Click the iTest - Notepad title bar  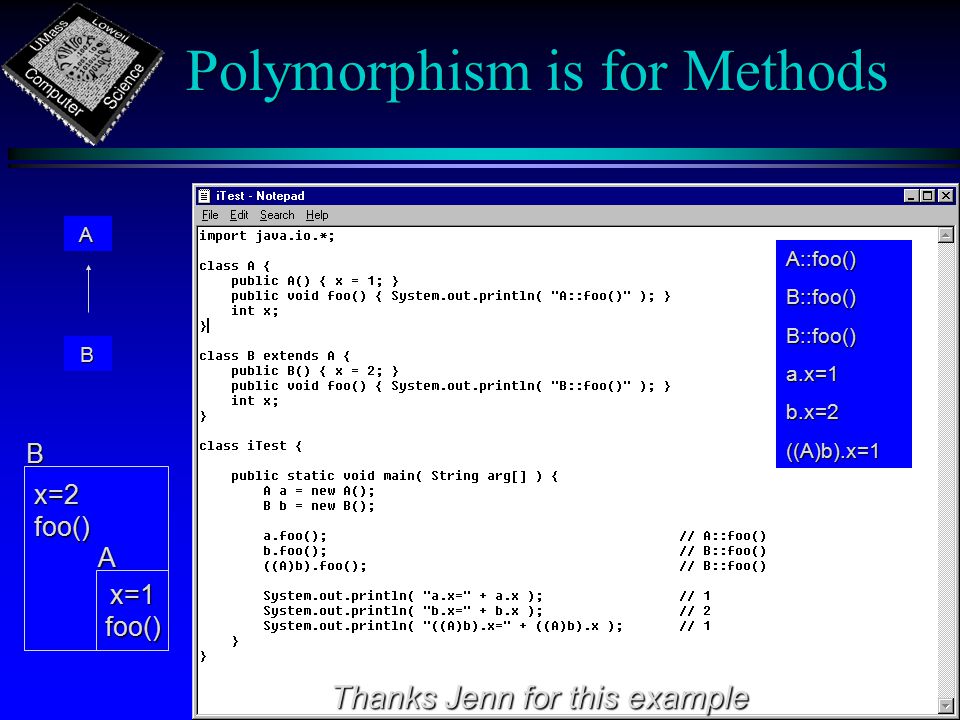[x=574, y=196]
